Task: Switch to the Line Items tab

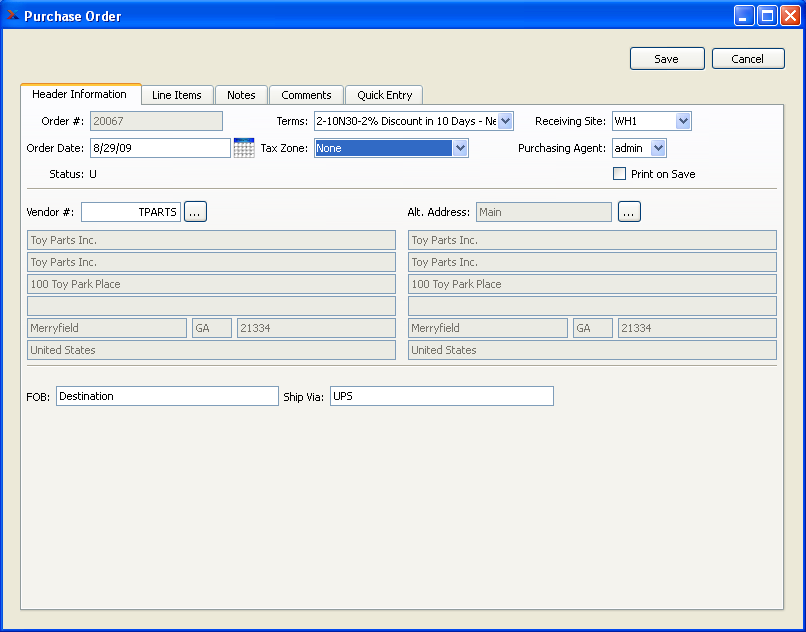Action: (177, 95)
